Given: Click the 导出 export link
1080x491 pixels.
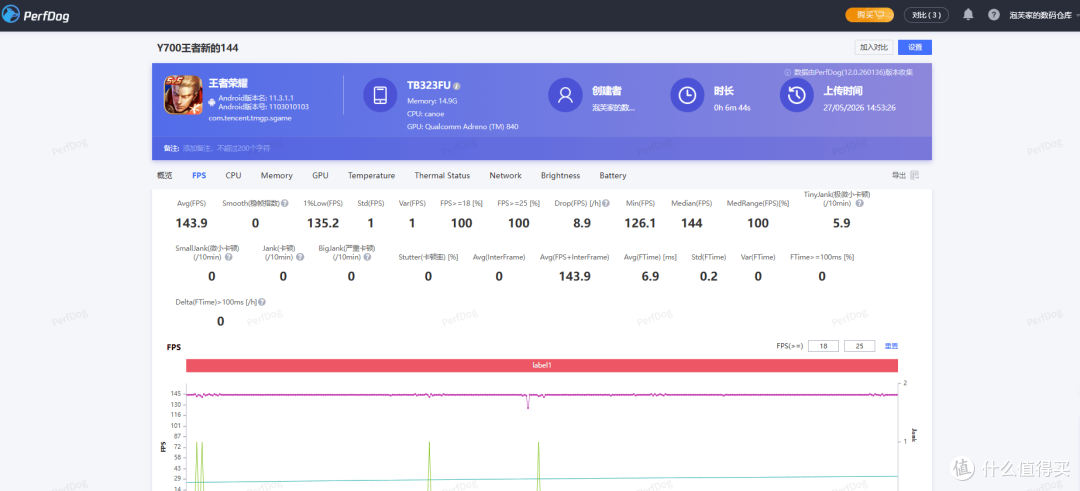Looking at the screenshot, I should (899, 176).
